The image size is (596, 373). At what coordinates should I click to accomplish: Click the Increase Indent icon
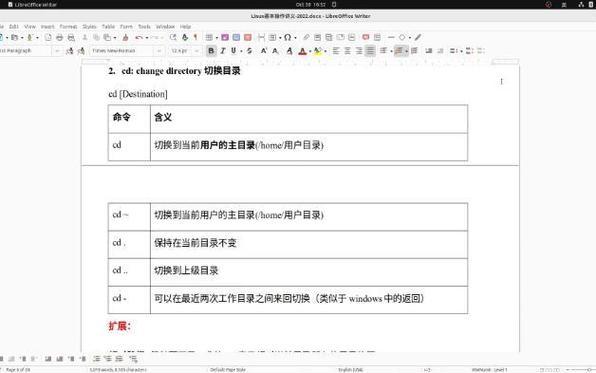point(429,51)
